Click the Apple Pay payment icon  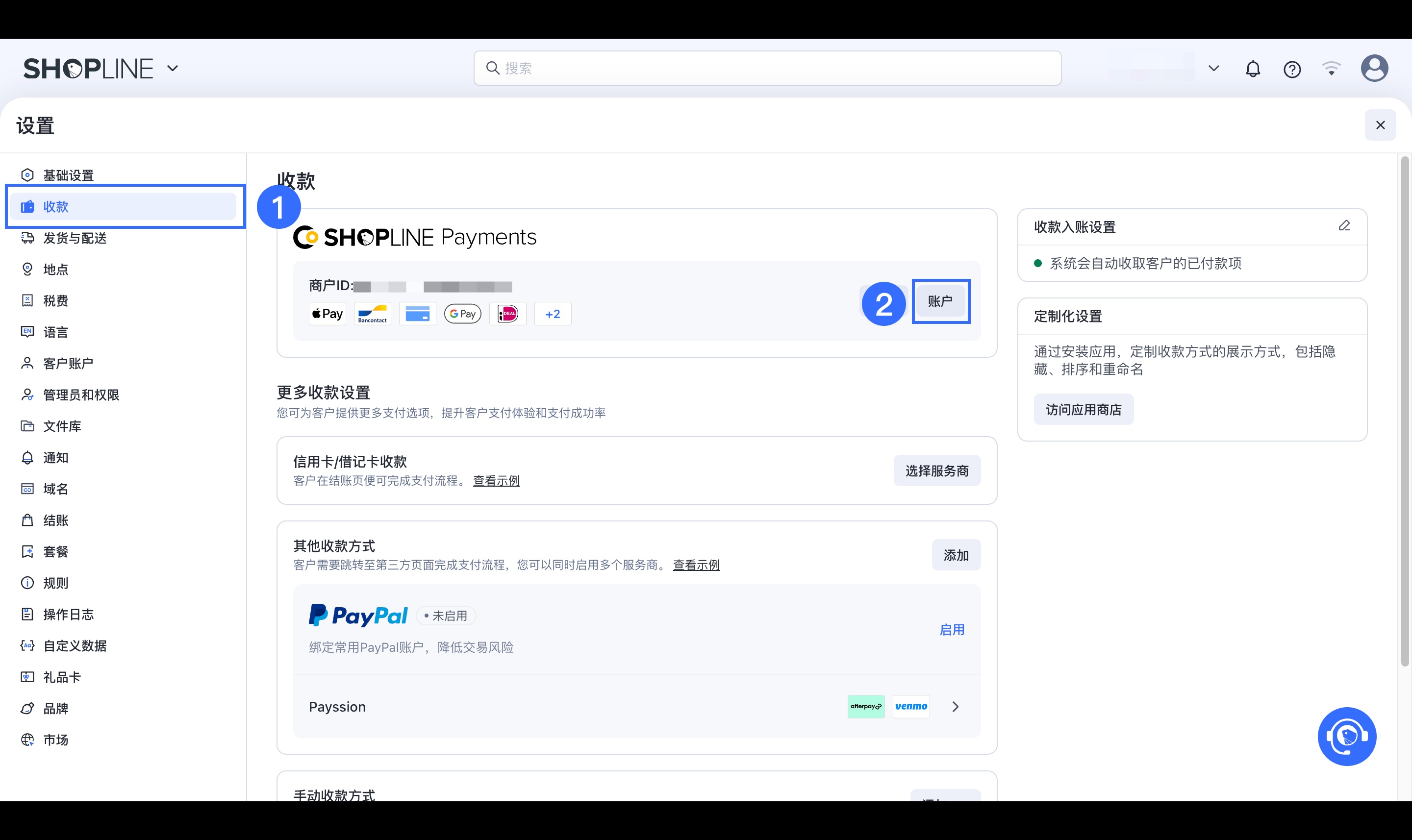pyautogui.click(x=327, y=314)
